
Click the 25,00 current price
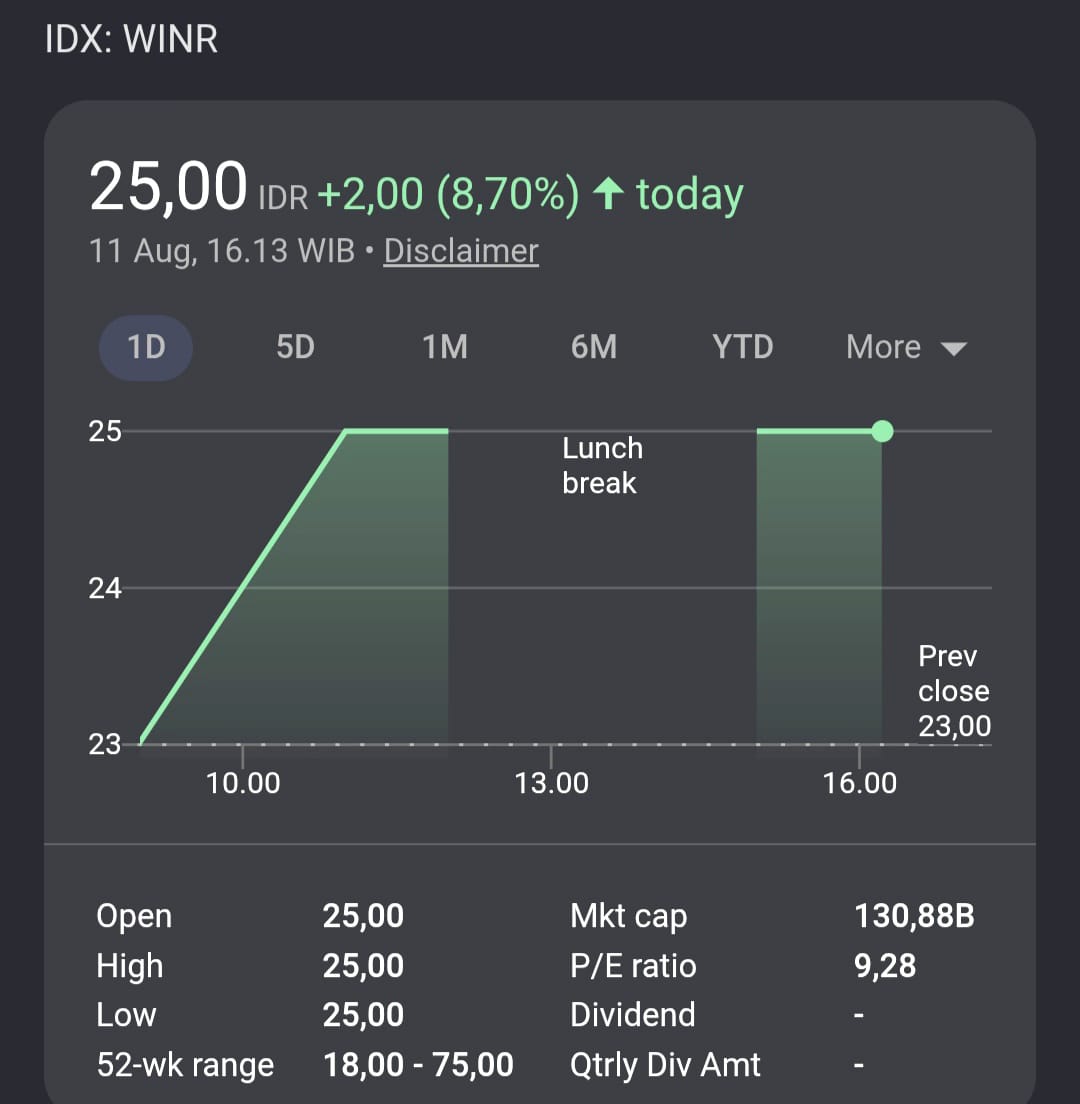click(x=168, y=187)
